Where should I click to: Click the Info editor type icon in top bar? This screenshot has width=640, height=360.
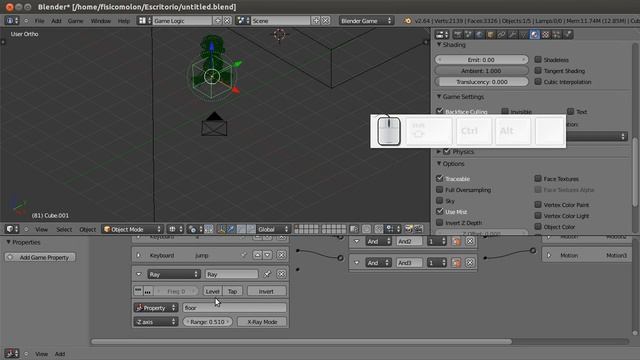[x=12, y=20]
